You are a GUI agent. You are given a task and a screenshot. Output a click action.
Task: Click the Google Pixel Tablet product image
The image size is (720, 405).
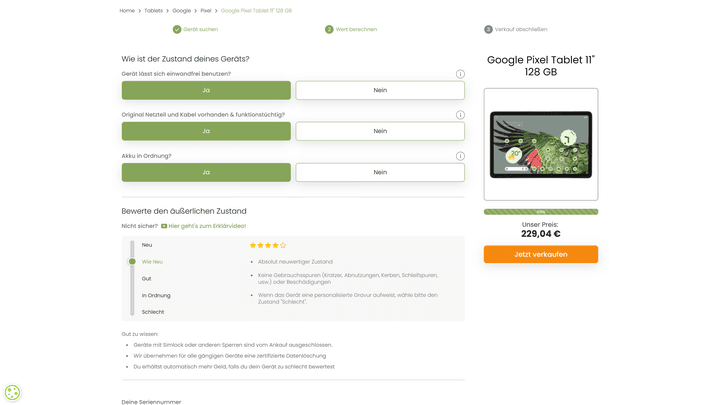tap(540, 144)
